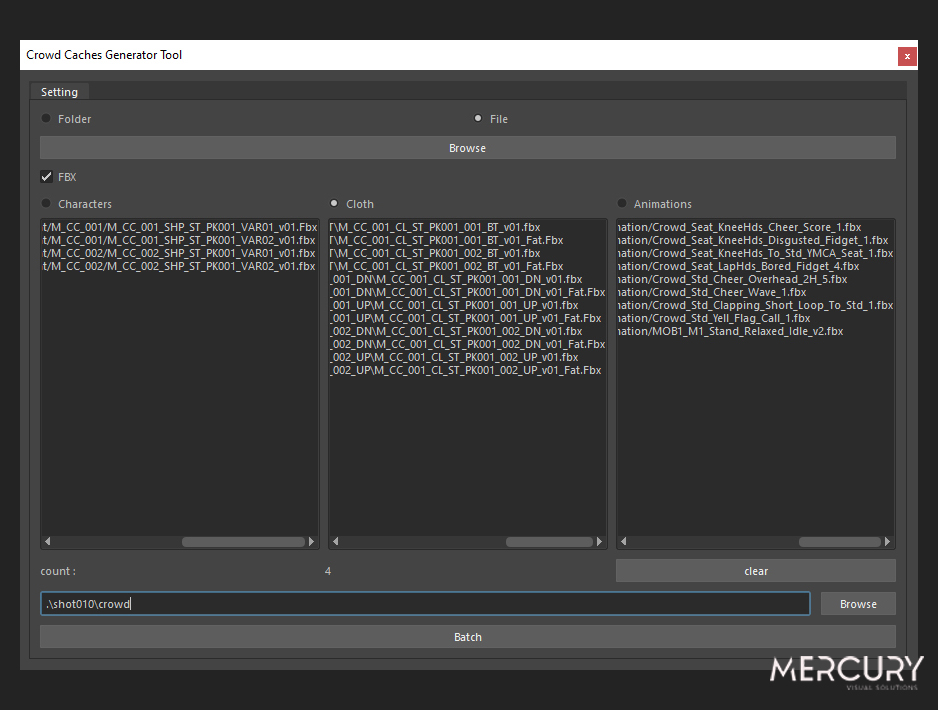Select the Folder radio button
This screenshot has height=710, width=938.
[46, 119]
